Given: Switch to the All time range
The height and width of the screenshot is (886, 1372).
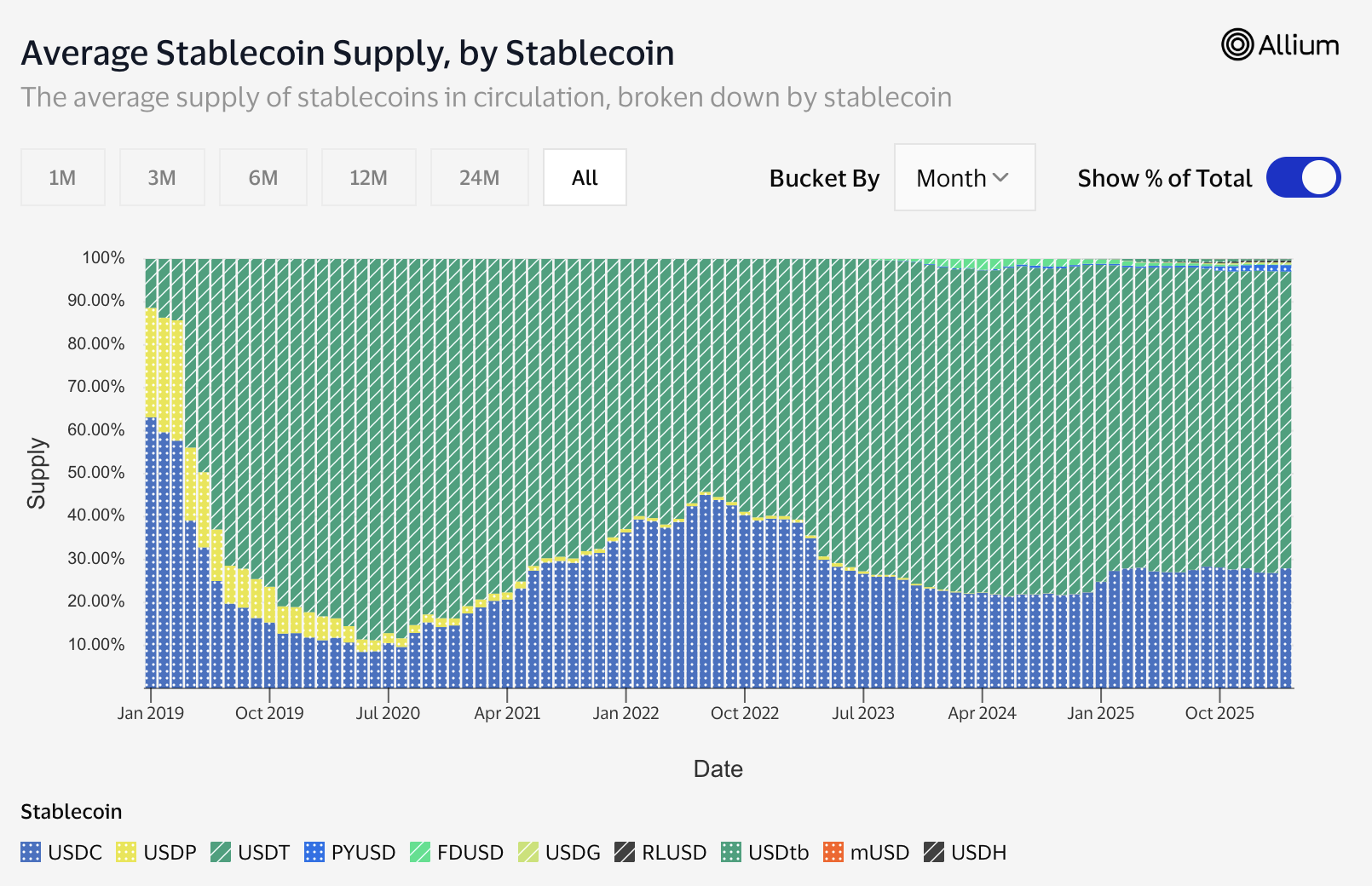Looking at the screenshot, I should click(x=585, y=177).
